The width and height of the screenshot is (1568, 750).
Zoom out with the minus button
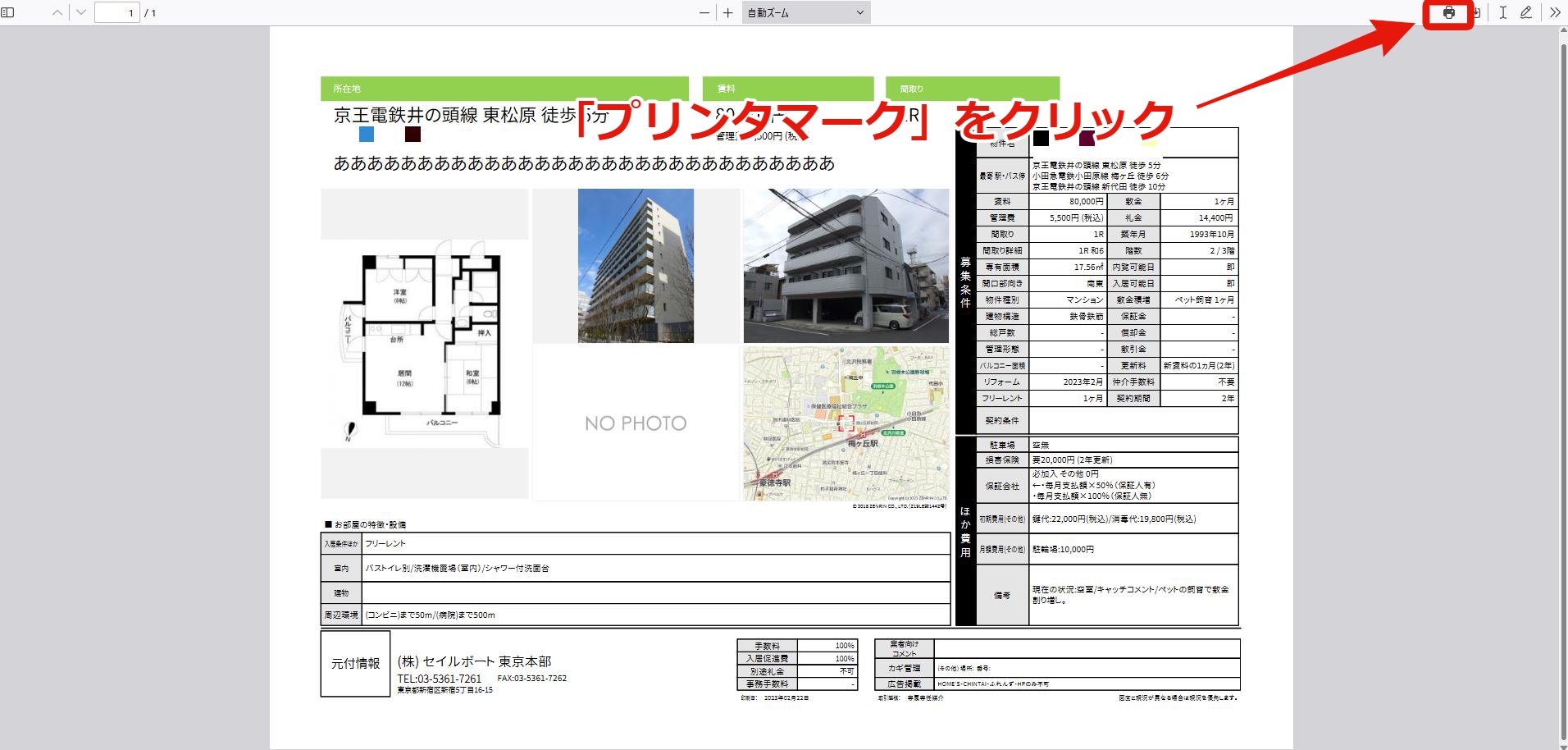click(x=704, y=13)
